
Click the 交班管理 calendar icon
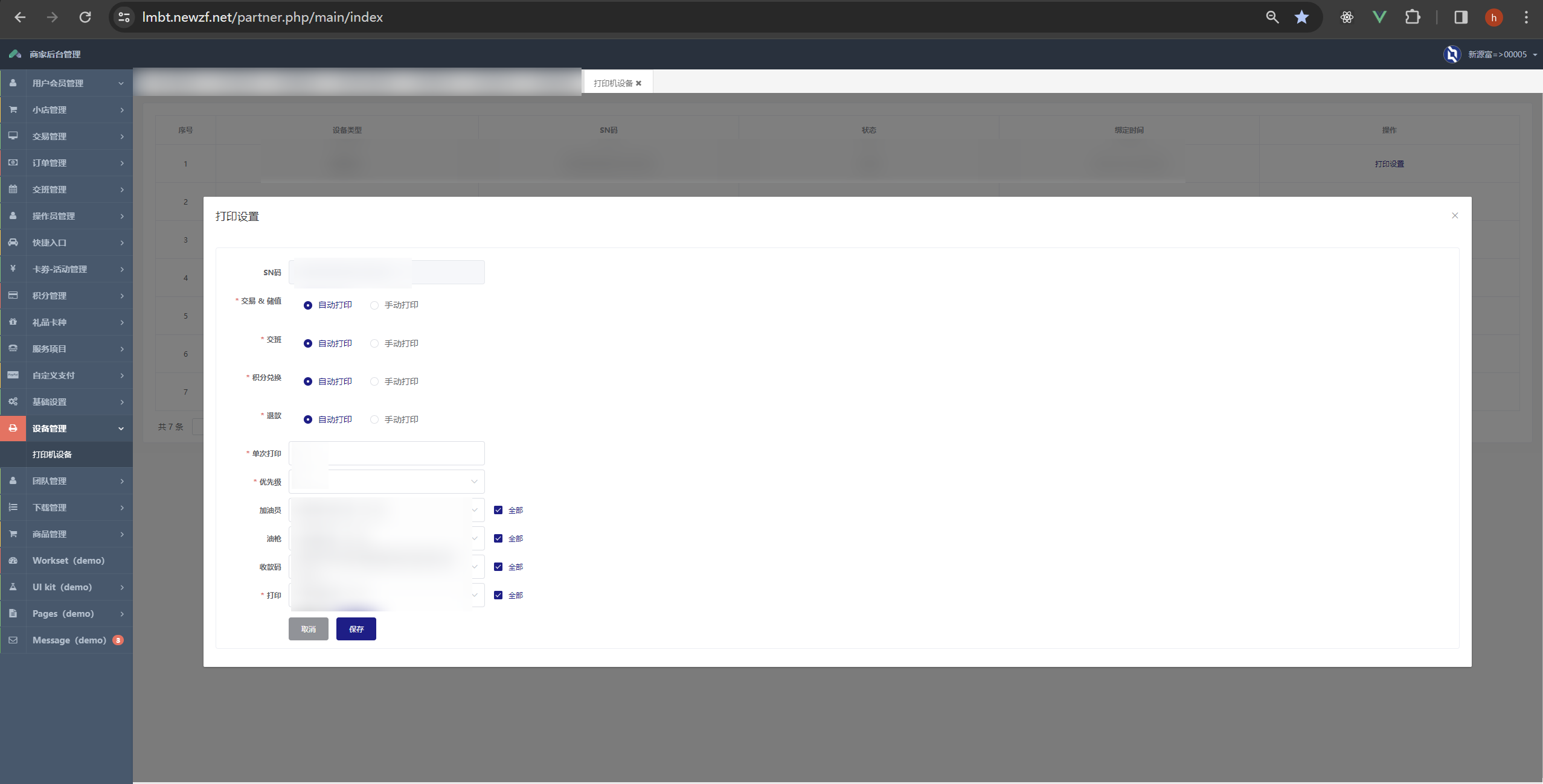pos(13,189)
